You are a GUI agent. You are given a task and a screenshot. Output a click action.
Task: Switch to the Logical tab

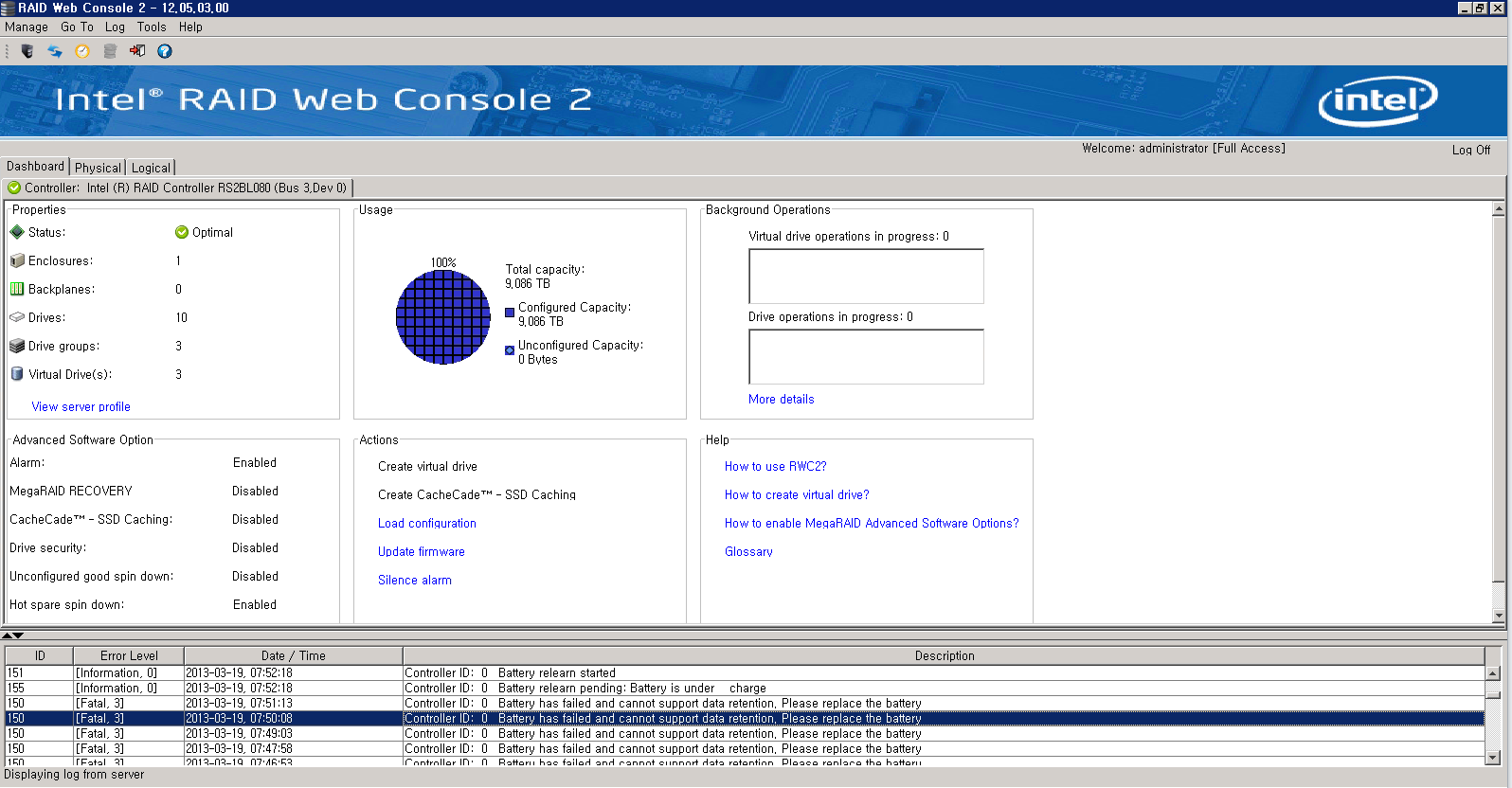tap(151, 168)
